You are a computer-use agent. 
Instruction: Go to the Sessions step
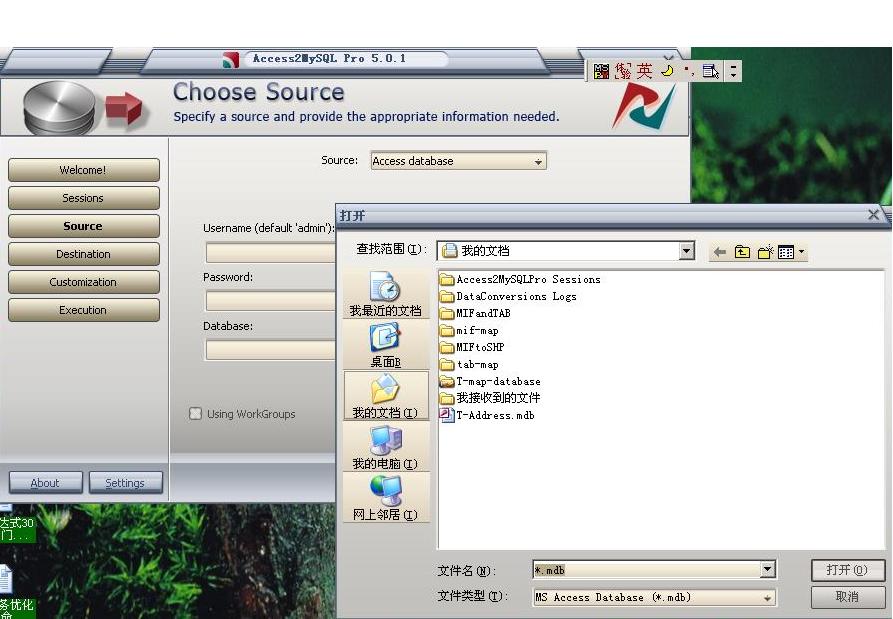pos(84,198)
